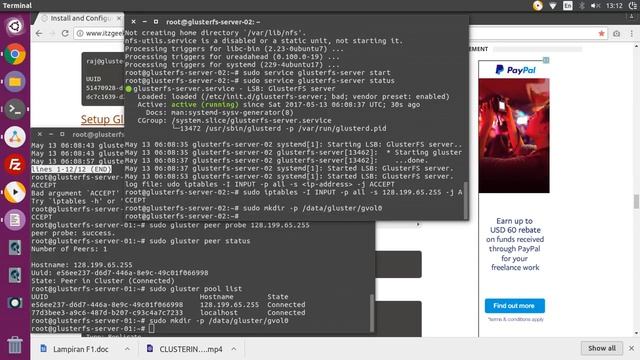The image size is (640, 360).
Task: Launch FileZilla from the dock
Action: pyautogui.click(x=15, y=164)
